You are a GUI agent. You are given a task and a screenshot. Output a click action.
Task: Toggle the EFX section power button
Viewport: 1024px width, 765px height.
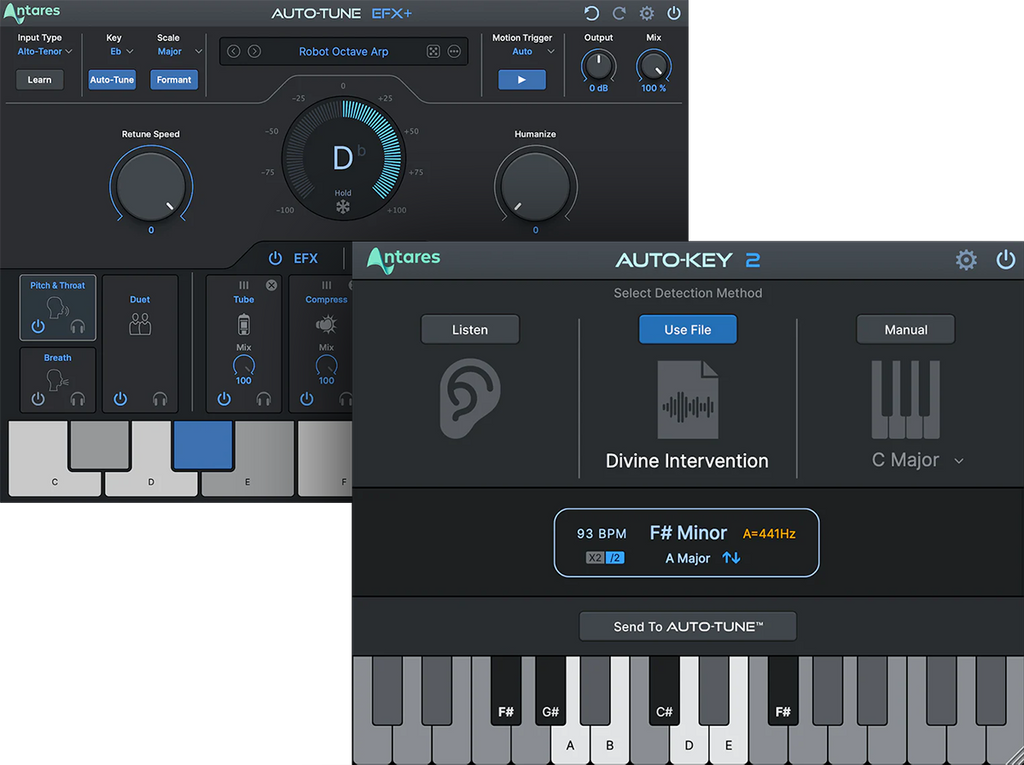point(275,258)
